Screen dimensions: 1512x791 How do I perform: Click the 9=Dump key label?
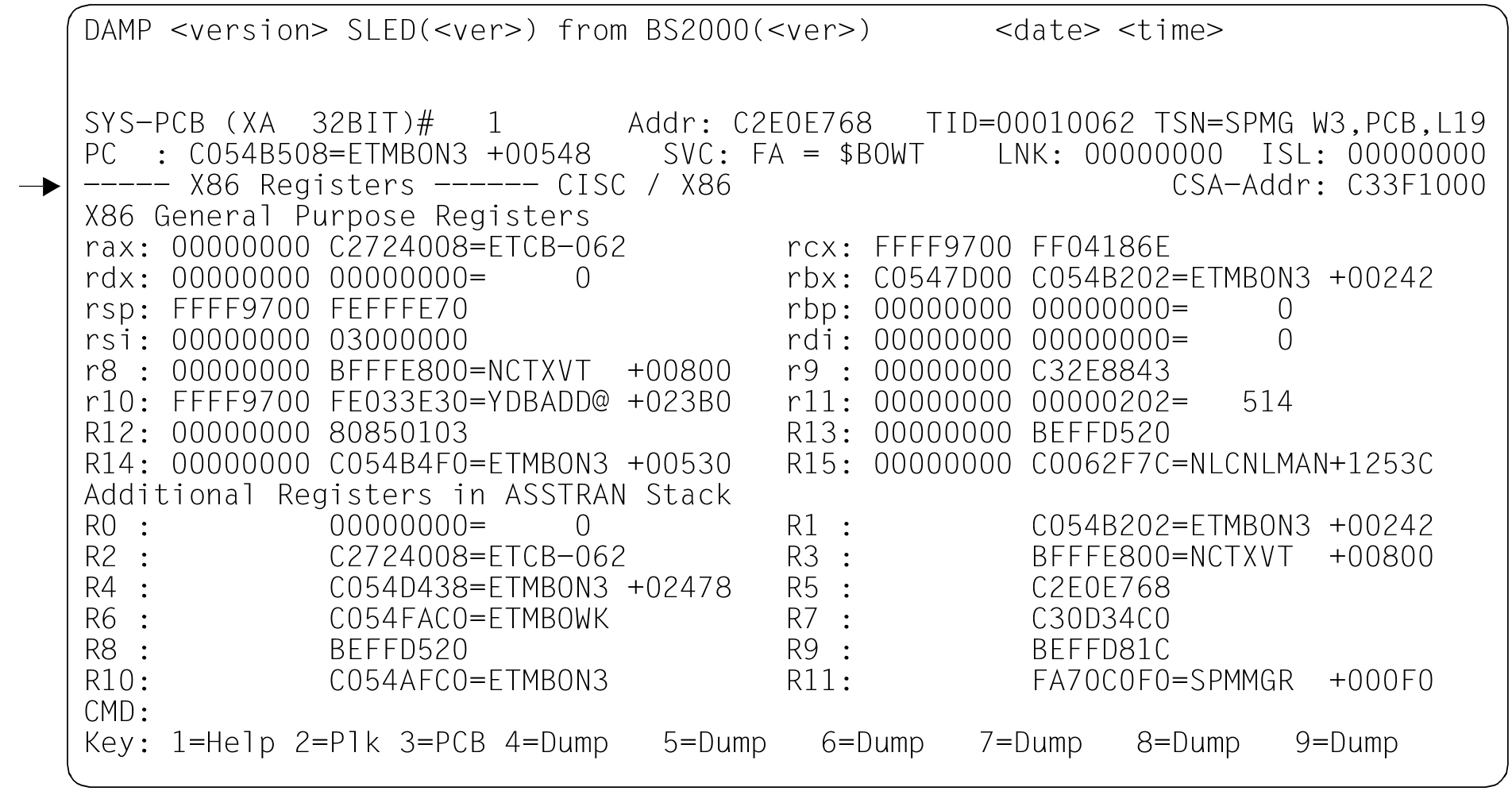1346,743
